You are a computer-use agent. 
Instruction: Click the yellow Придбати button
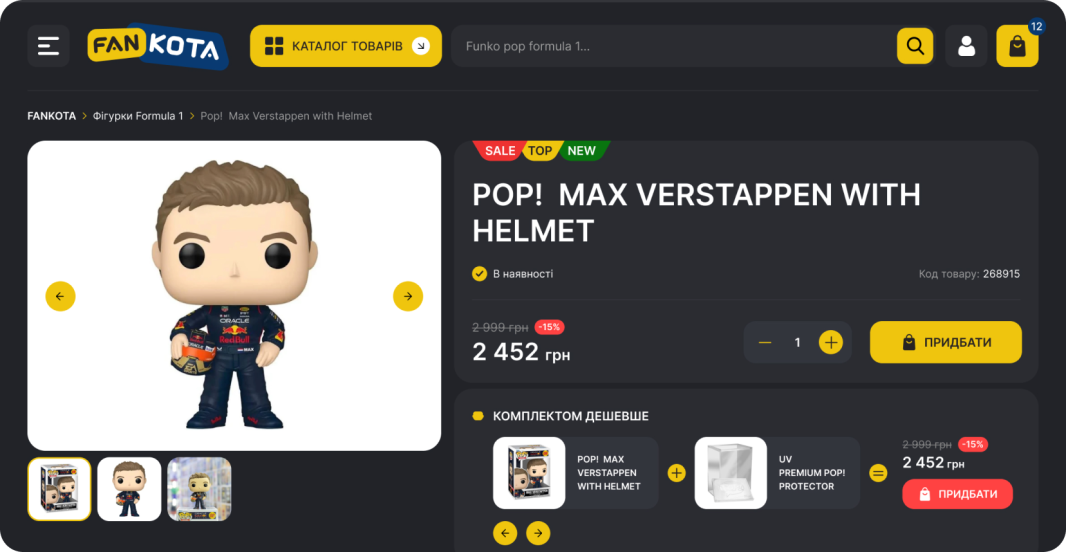click(x=946, y=342)
